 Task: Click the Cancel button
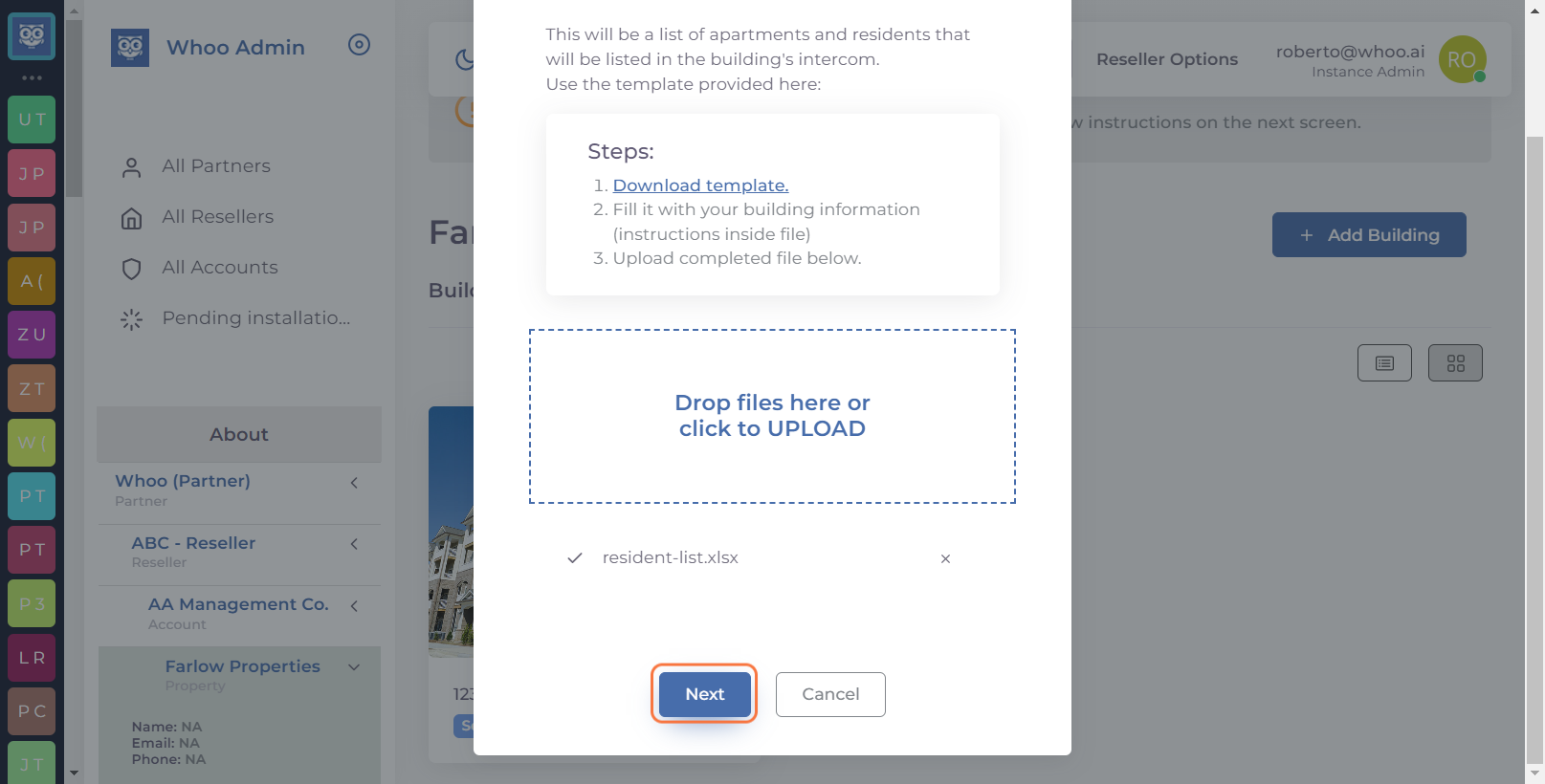point(830,694)
